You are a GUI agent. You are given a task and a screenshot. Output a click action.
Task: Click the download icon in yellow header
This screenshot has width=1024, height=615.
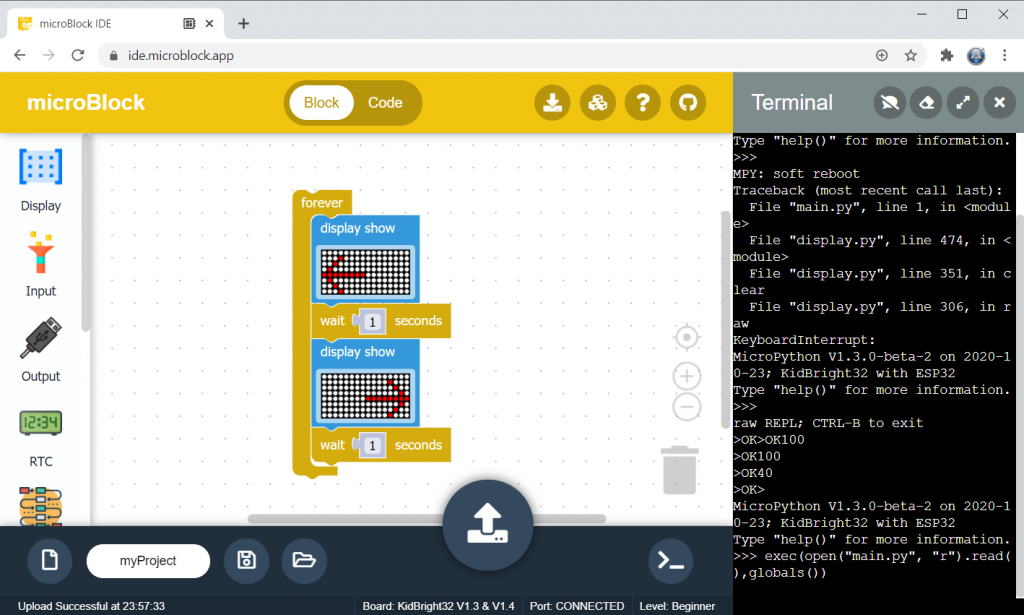coord(552,102)
